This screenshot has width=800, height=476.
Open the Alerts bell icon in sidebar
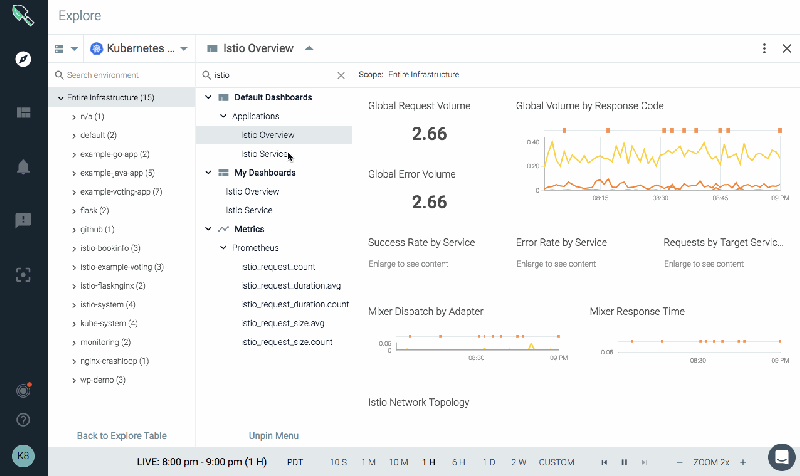tap(23, 167)
